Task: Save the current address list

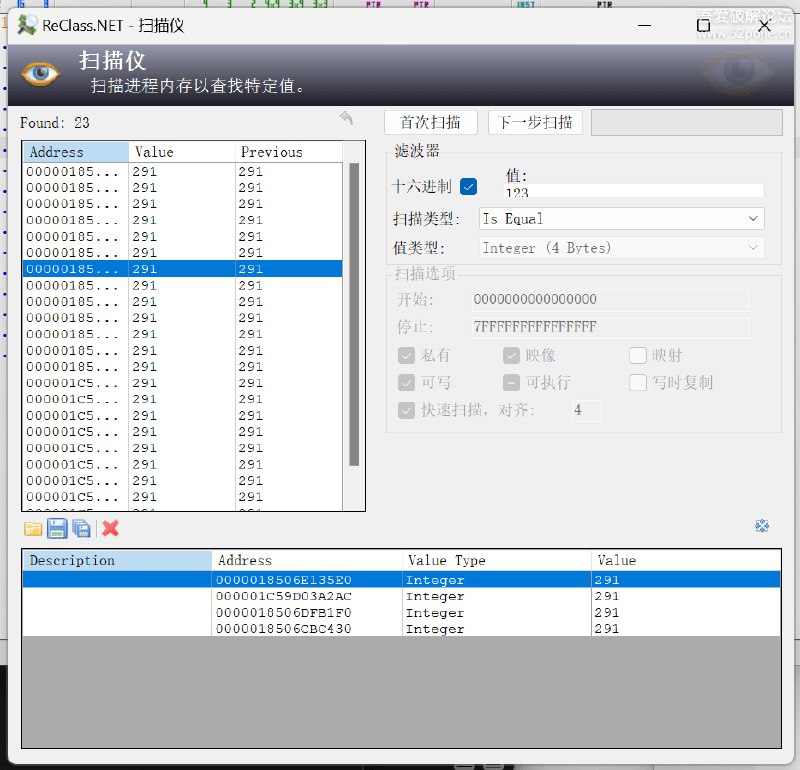Action: [57, 529]
